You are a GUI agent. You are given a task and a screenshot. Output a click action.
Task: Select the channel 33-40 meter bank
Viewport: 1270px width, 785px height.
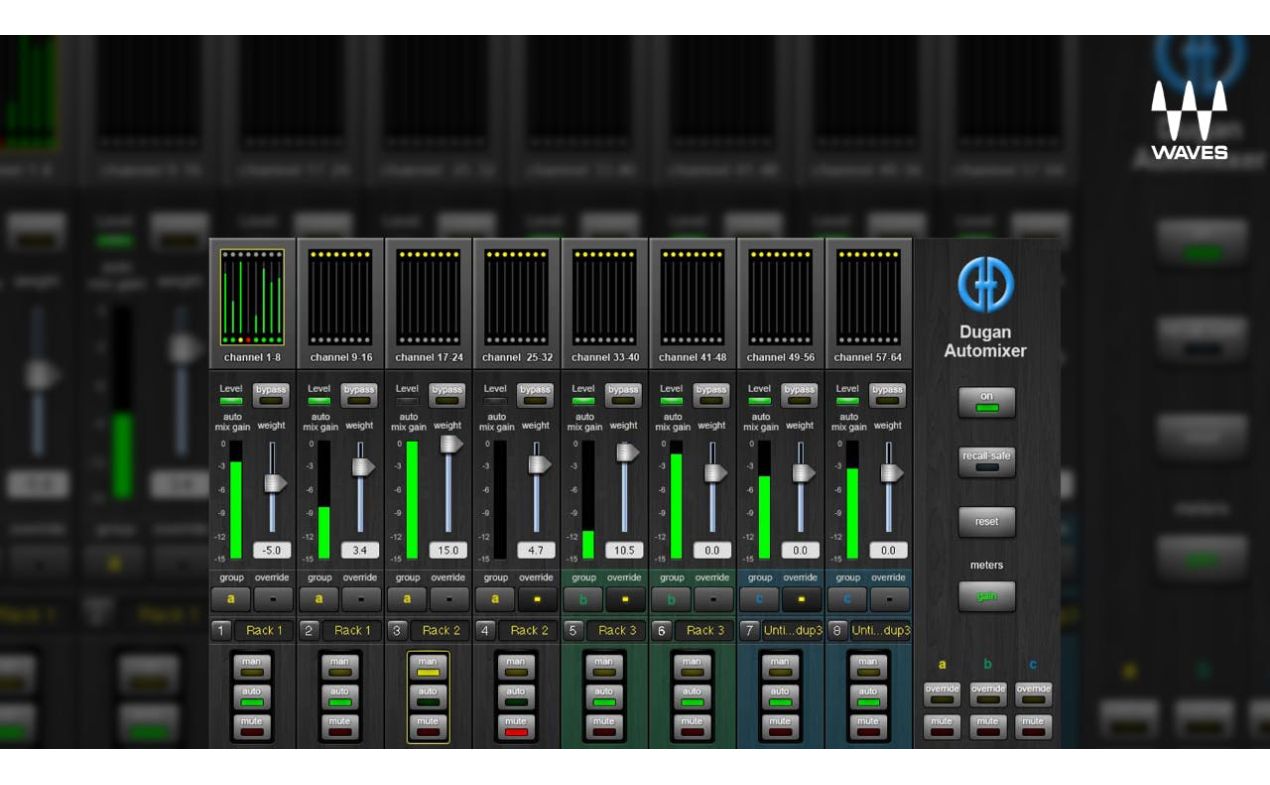[x=604, y=297]
